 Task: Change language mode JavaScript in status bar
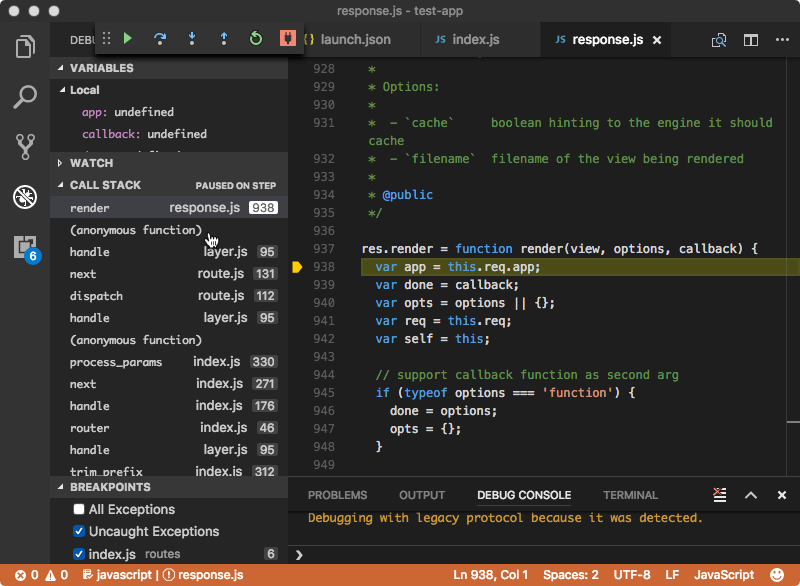pos(723,575)
